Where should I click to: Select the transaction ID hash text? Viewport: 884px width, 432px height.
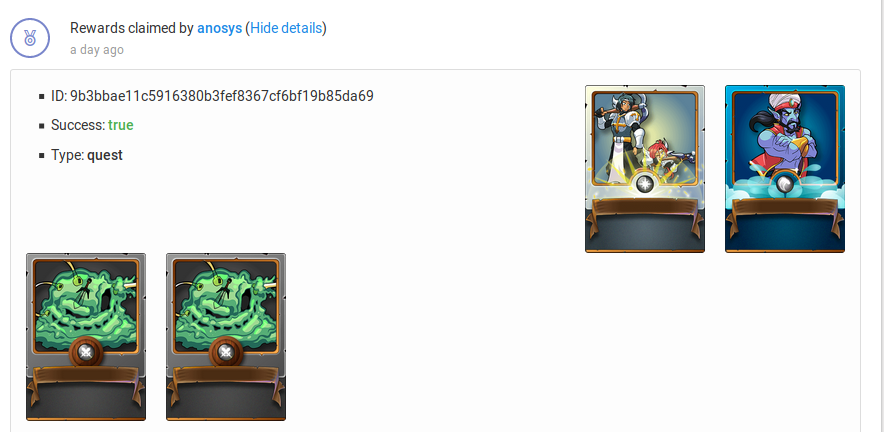pyautogui.click(x=222, y=96)
